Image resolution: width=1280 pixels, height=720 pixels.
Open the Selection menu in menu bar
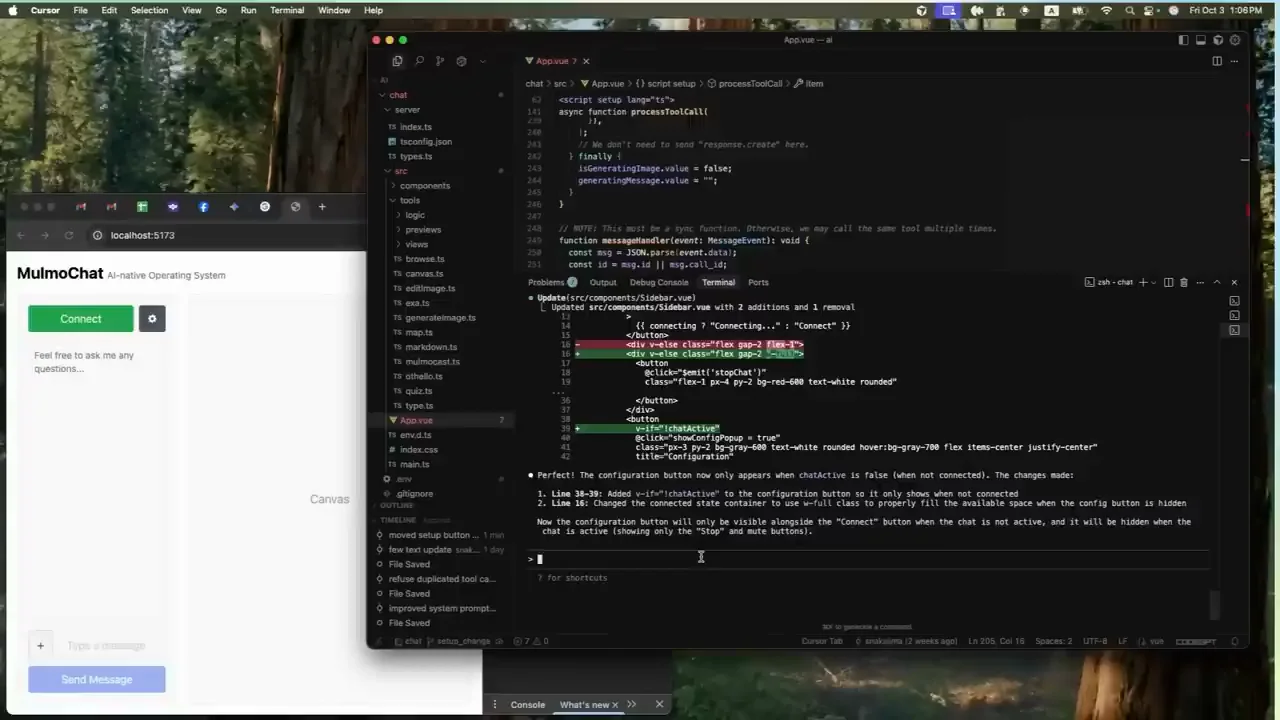coord(149,10)
